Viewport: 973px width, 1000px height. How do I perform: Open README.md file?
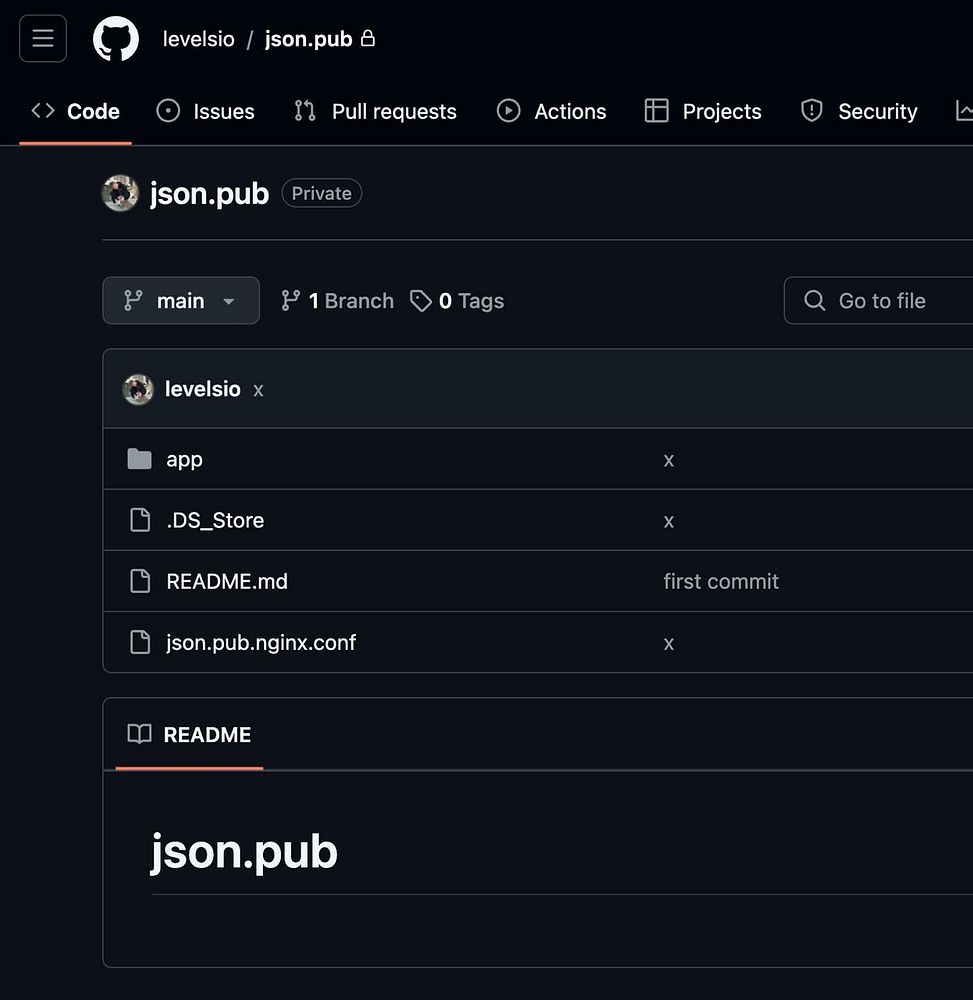pos(227,582)
